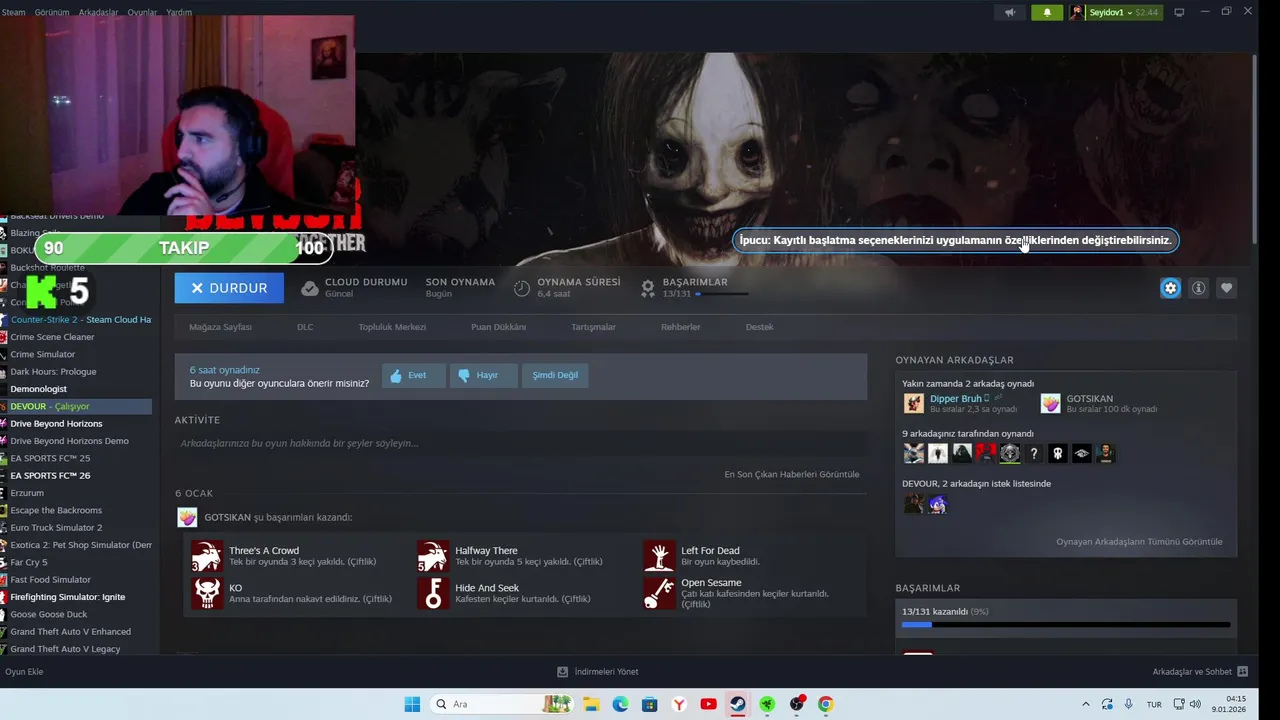Open Microsoft Store from taskbar
The height and width of the screenshot is (720, 1280).
(x=649, y=704)
